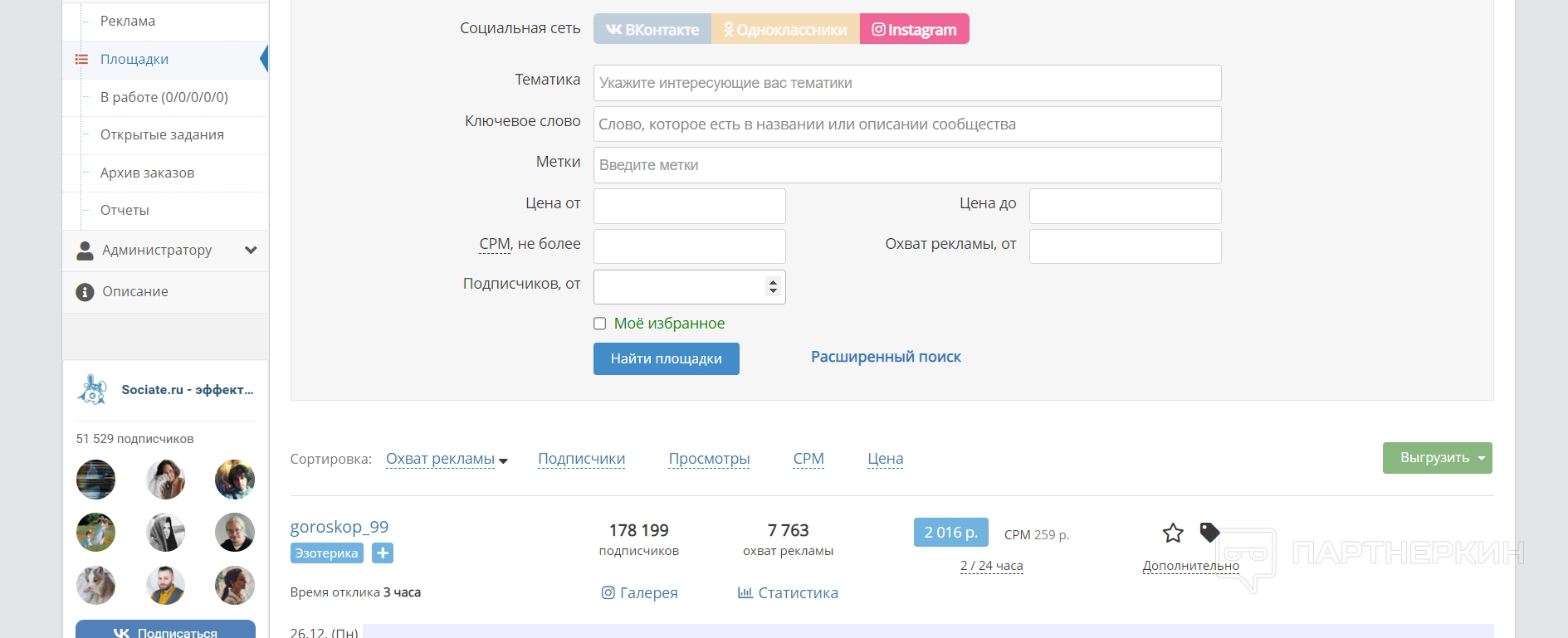
Task: Open the Расширенный поиск link
Action: tap(886, 357)
